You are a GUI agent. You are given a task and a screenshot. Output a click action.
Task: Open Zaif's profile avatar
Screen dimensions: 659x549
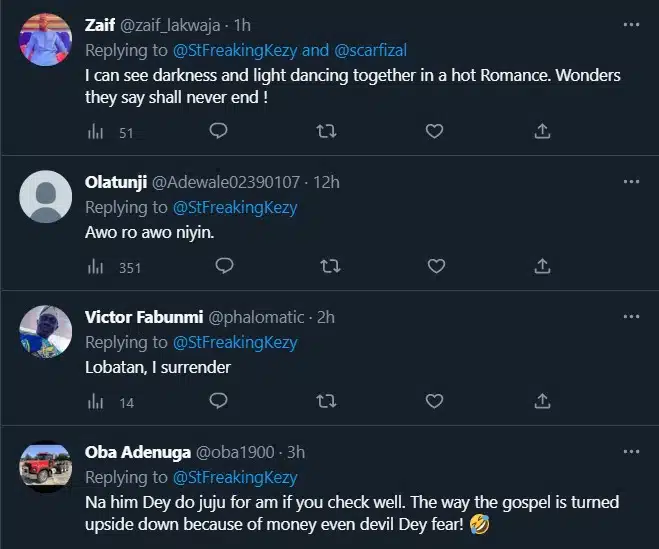click(46, 39)
